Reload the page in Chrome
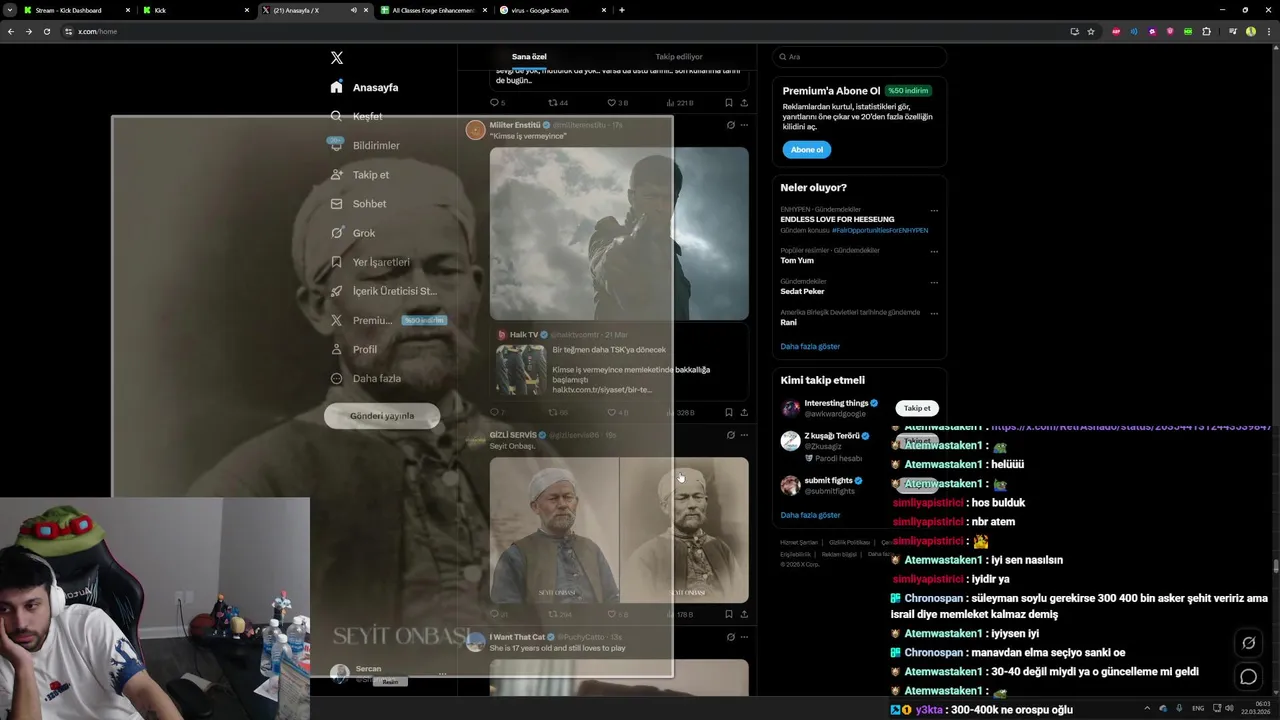 pyautogui.click(x=46, y=31)
